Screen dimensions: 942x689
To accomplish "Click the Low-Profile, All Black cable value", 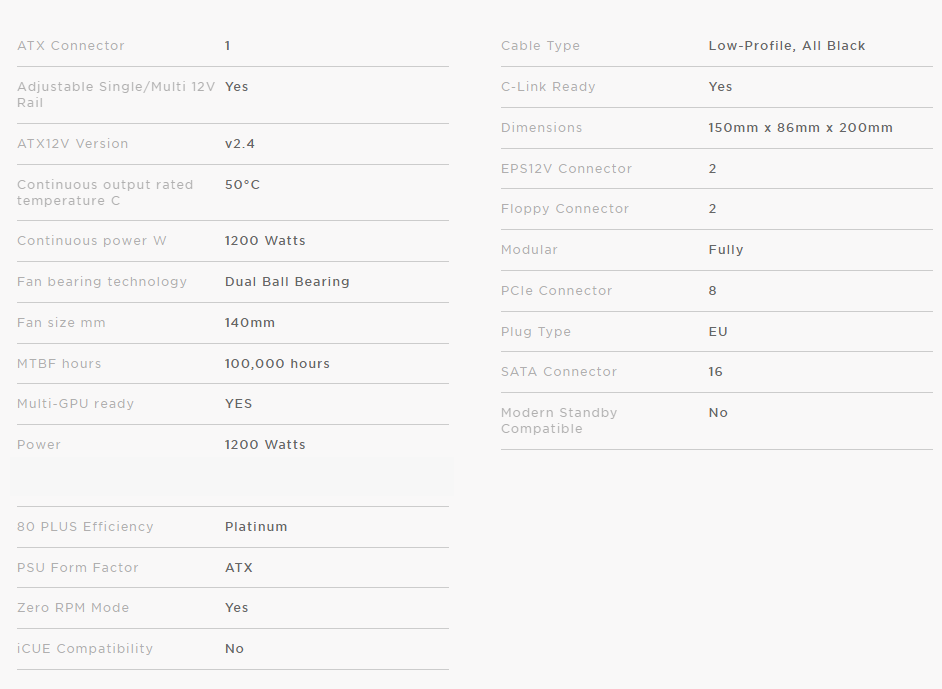I will click(787, 46).
